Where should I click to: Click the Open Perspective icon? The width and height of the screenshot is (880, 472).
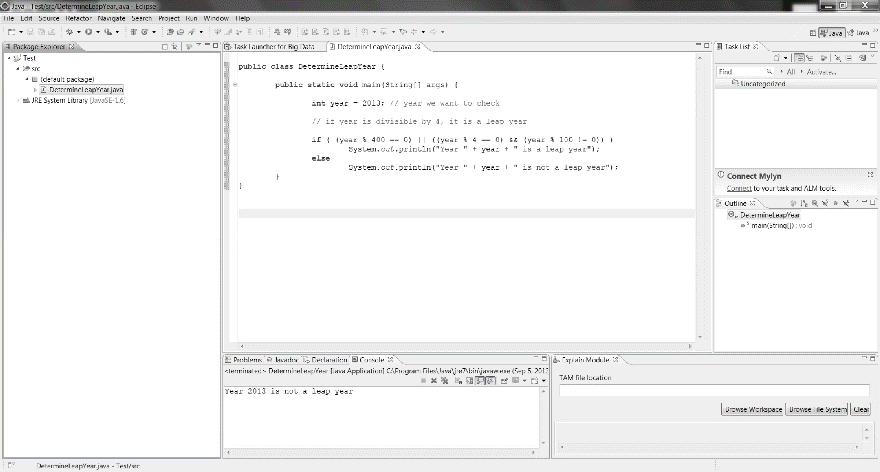tap(813, 33)
